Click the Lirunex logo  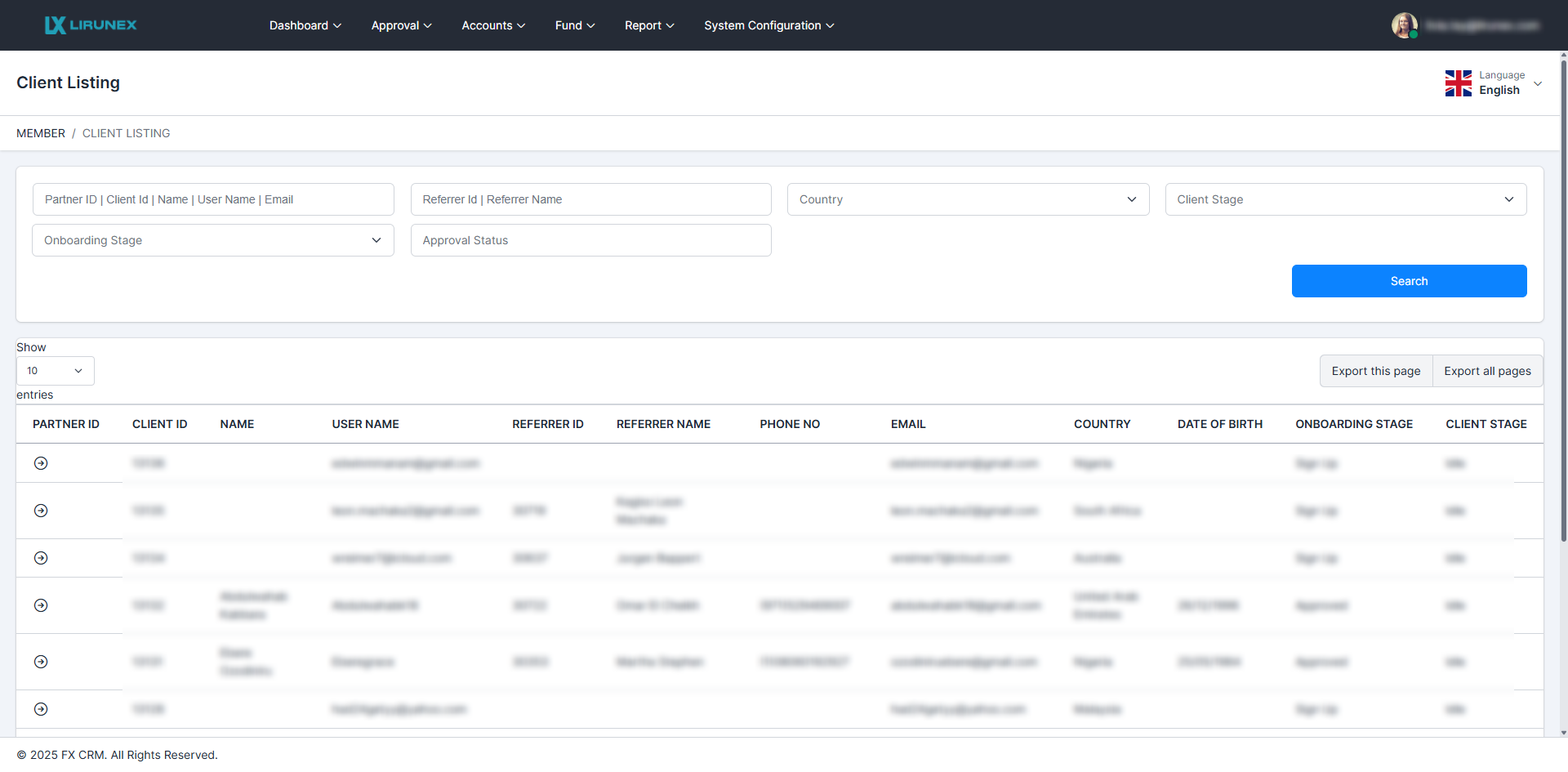click(x=91, y=25)
